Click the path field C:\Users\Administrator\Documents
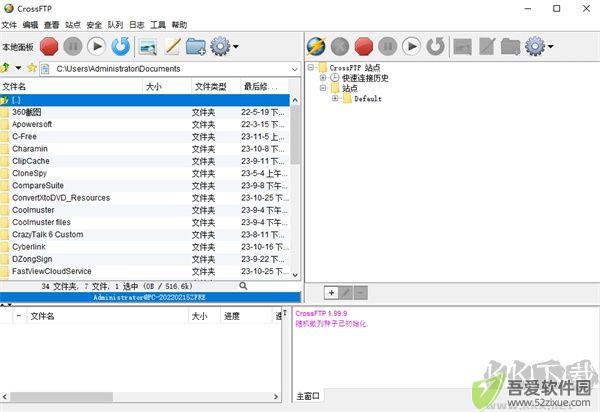The height and width of the screenshot is (412, 600). tap(168, 69)
